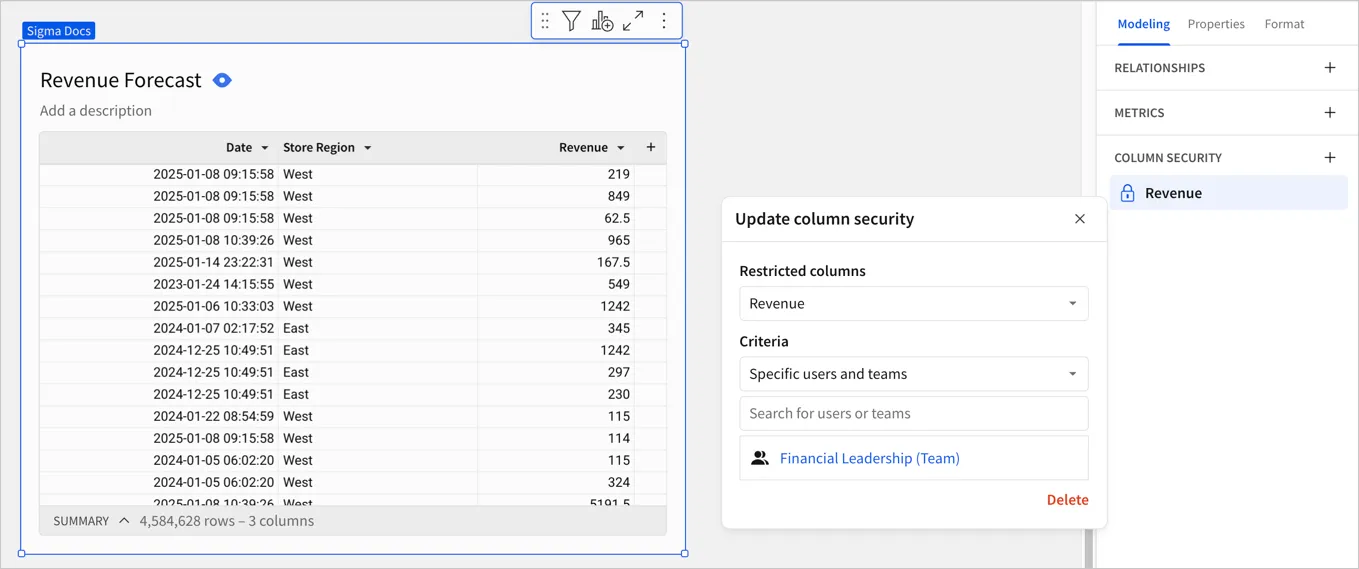Select Revenue in Column Security list
Screen dimensions: 1359x569
(x=1229, y=193)
